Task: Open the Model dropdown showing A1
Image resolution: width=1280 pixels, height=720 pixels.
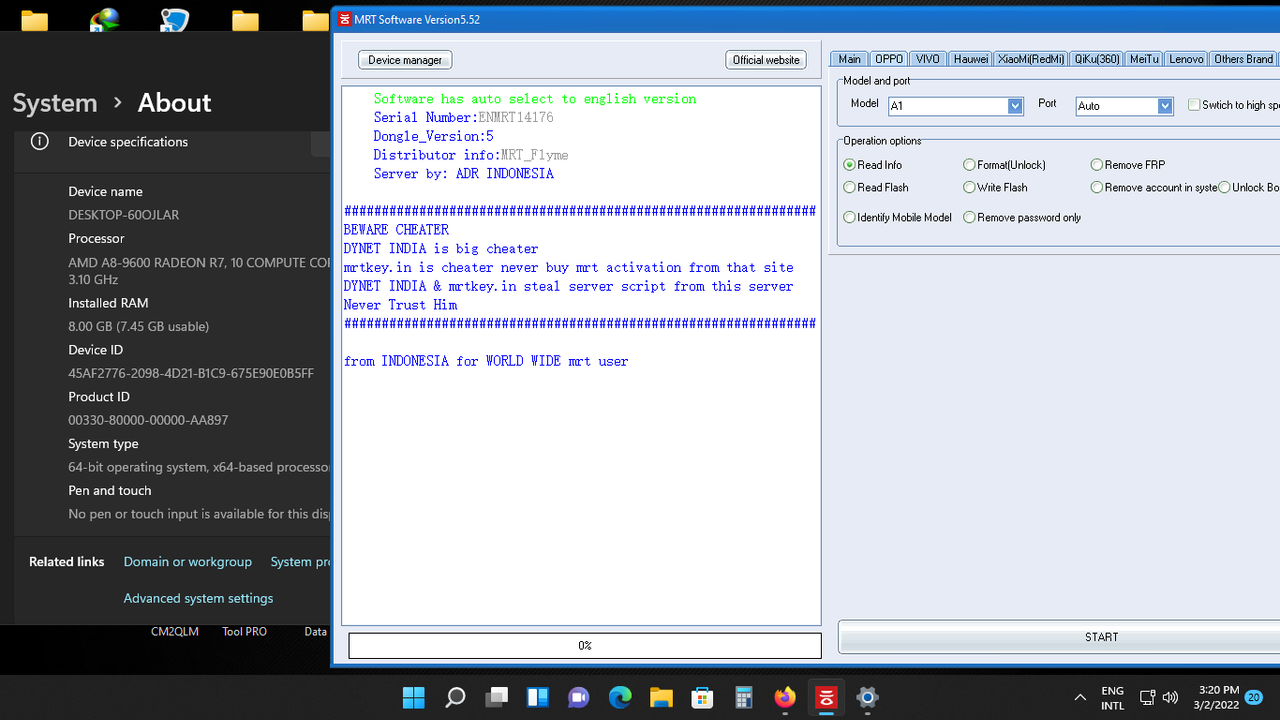Action: [x=1014, y=106]
